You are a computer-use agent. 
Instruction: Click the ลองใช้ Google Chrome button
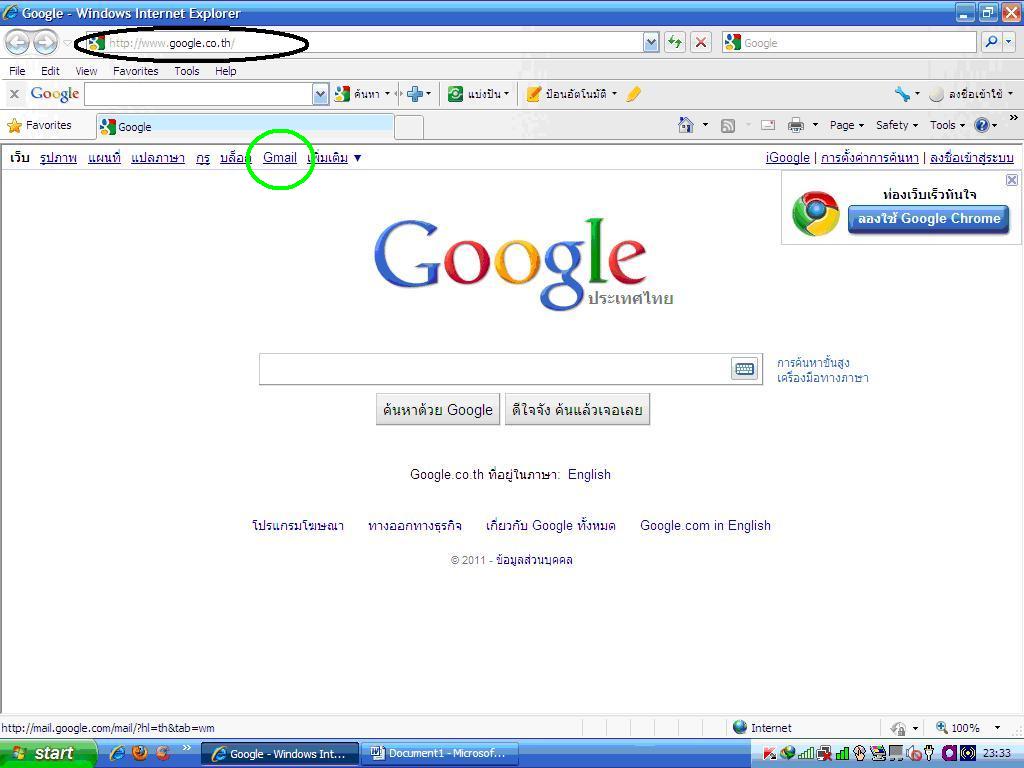(929, 219)
